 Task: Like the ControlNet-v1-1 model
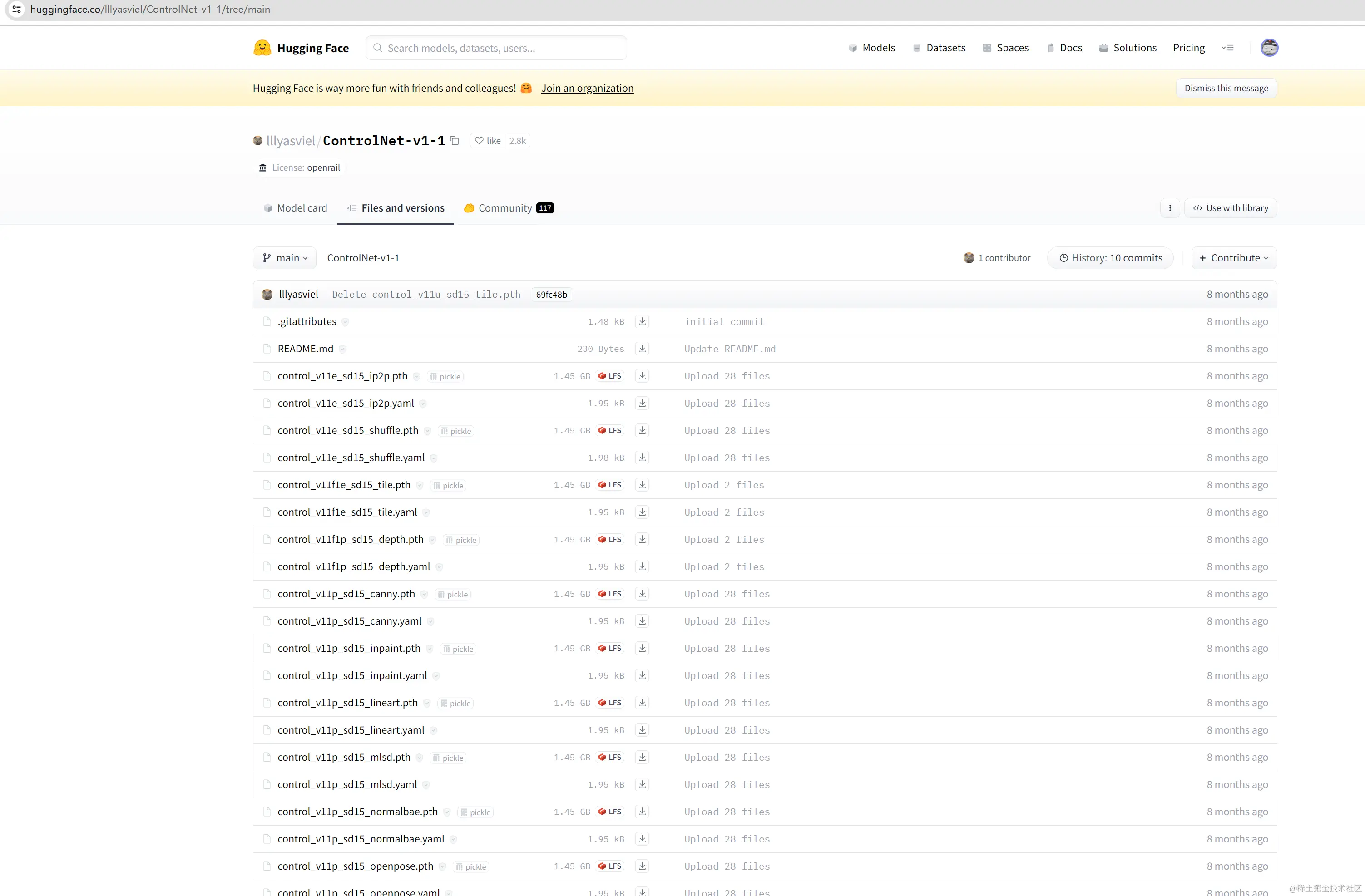(488, 140)
